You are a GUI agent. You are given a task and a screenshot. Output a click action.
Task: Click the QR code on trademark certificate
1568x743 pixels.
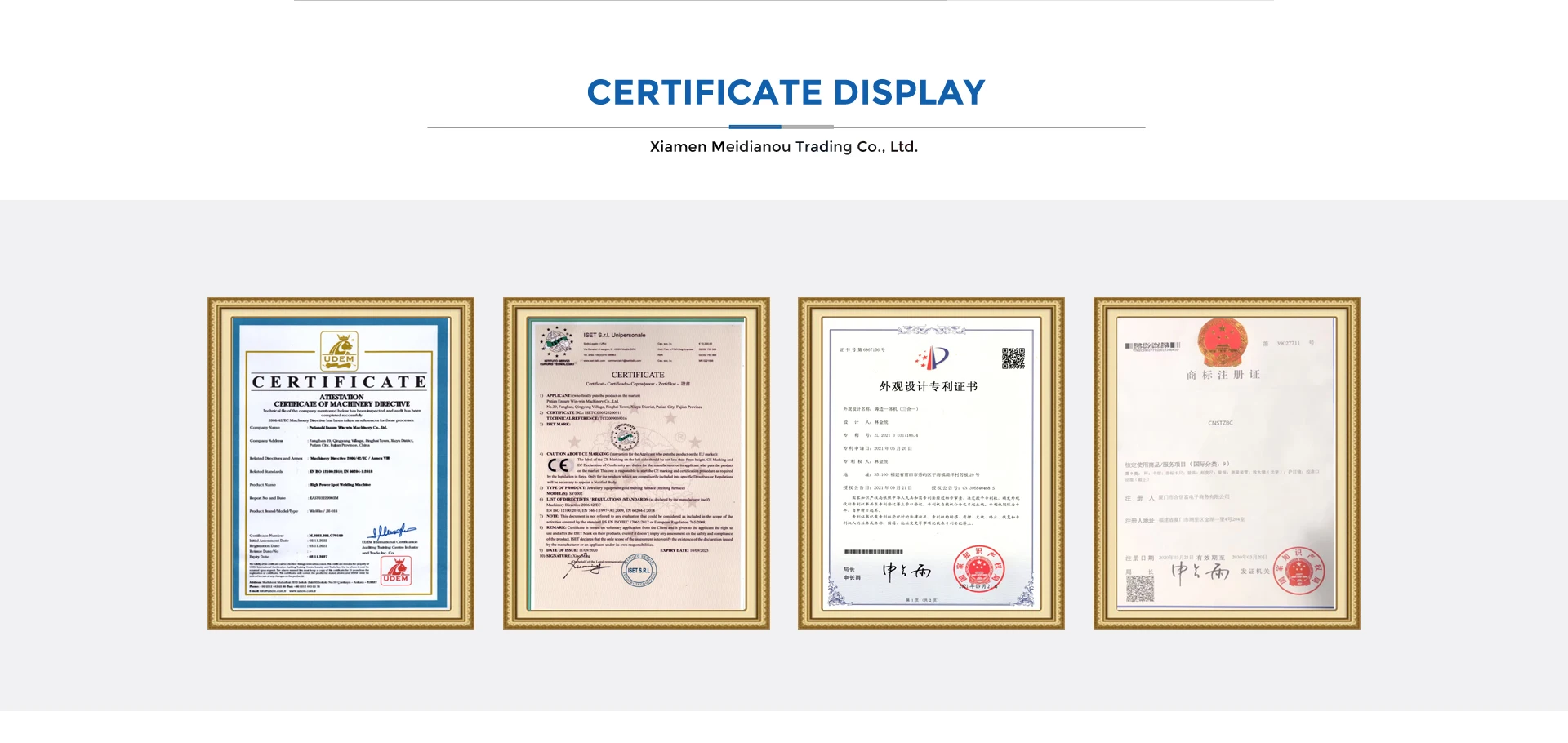click(x=1140, y=588)
